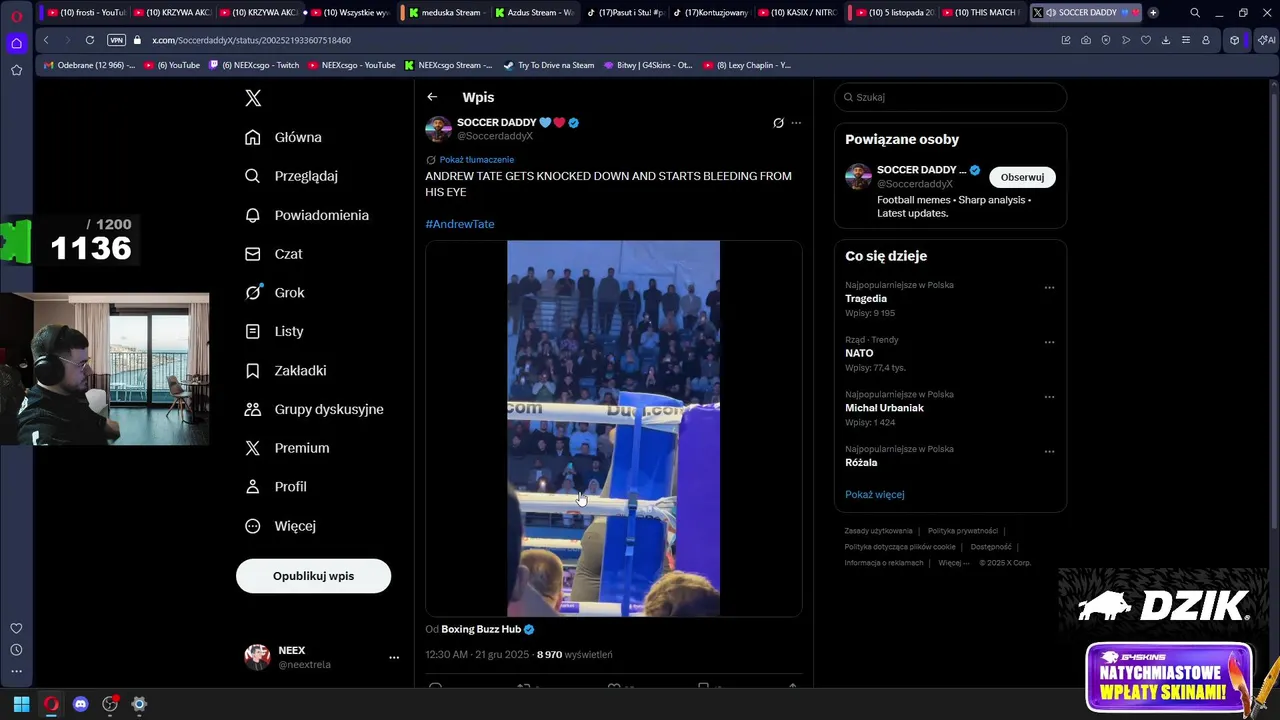The width and height of the screenshot is (1280, 720).
Task: Open options for NATO trend
Action: pos(1049,342)
